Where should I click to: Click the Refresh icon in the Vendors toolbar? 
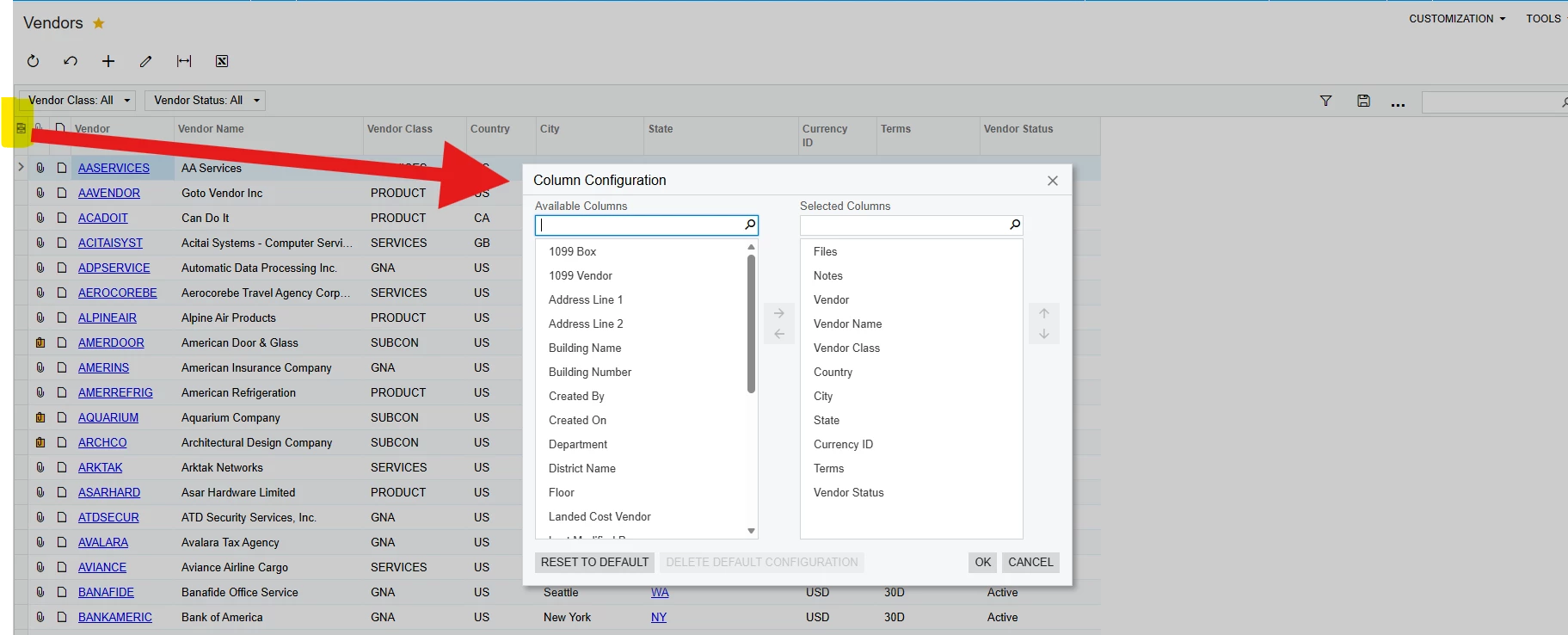pos(33,61)
